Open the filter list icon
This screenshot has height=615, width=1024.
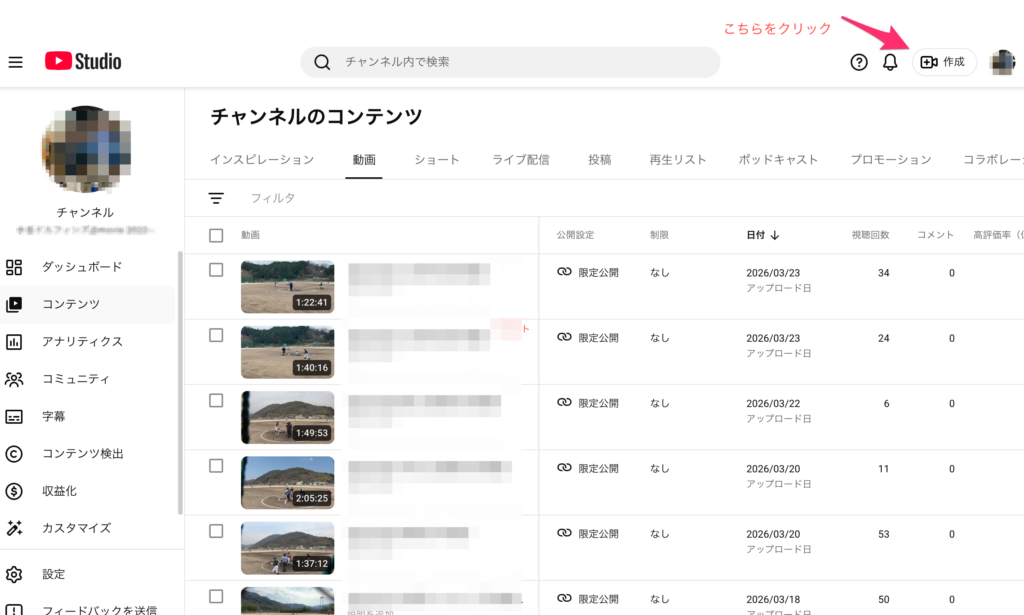(x=216, y=198)
